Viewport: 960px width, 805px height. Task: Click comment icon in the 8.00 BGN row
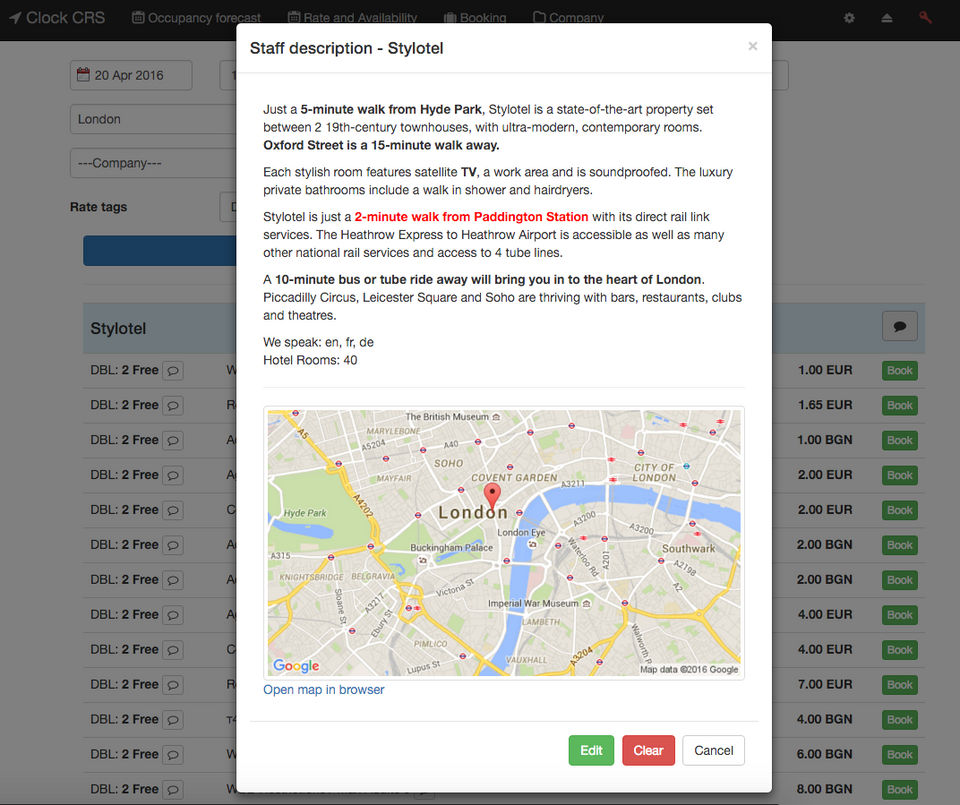[173, 789]
